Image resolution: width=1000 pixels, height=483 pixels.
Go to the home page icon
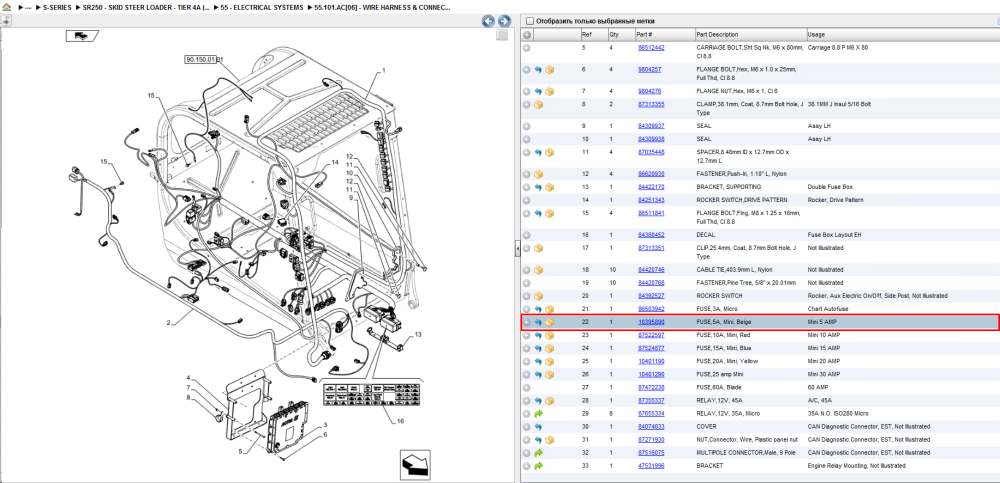point(7,8)
